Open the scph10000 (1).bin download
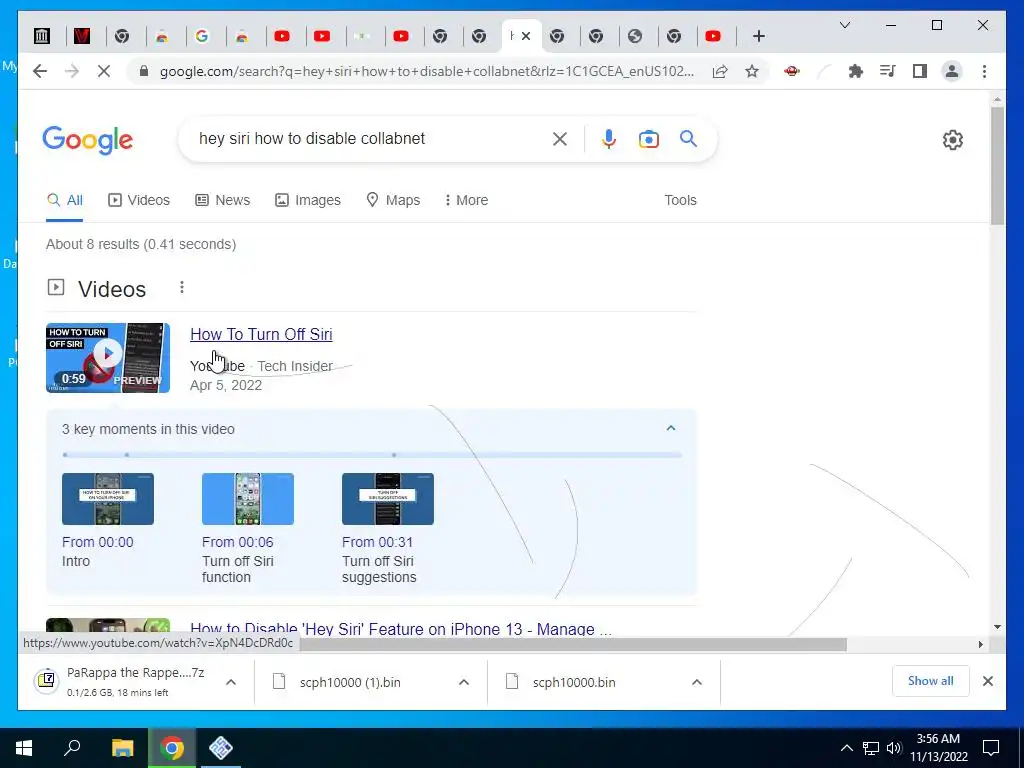 pos(349,682)
